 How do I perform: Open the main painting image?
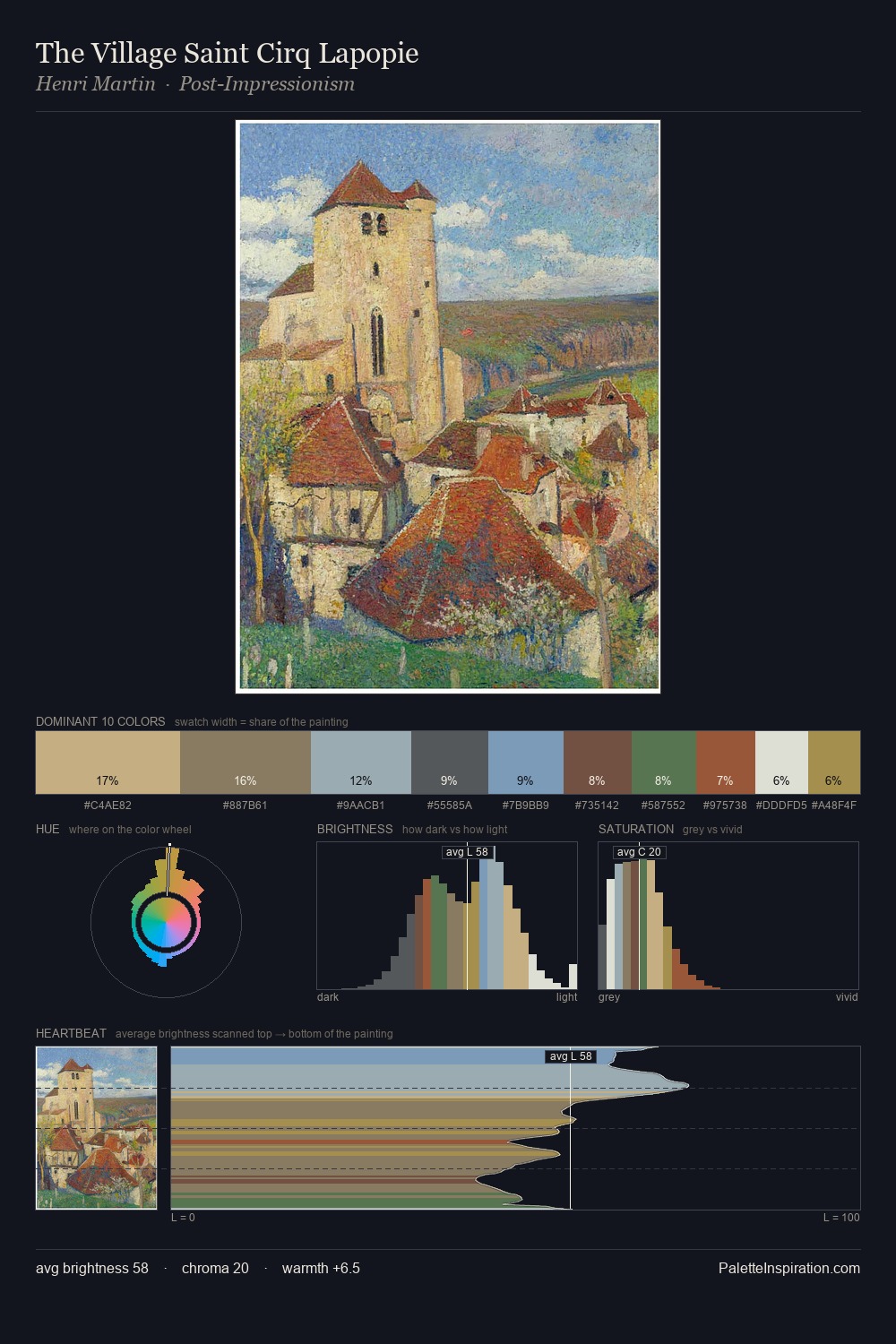click(x=448, y=407)
